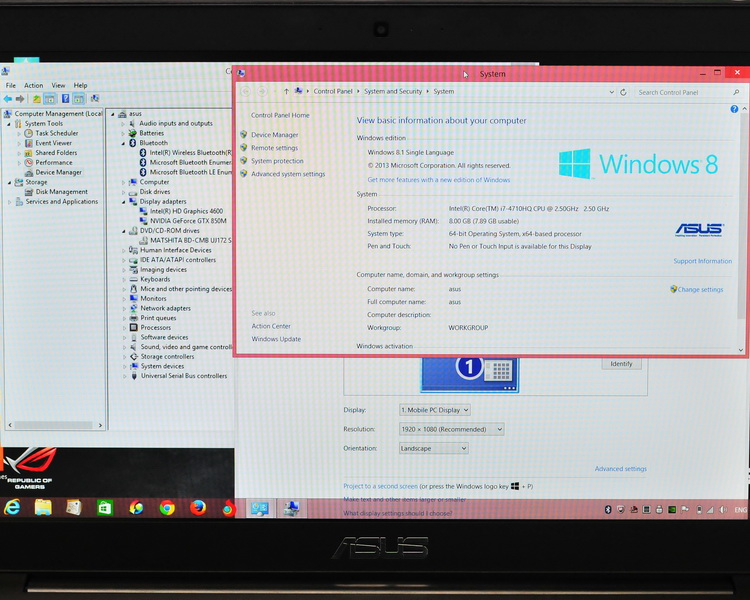This screenshot has width=750, height=600.
Task: Open Advanced system settings link
Action: [288, 174]
